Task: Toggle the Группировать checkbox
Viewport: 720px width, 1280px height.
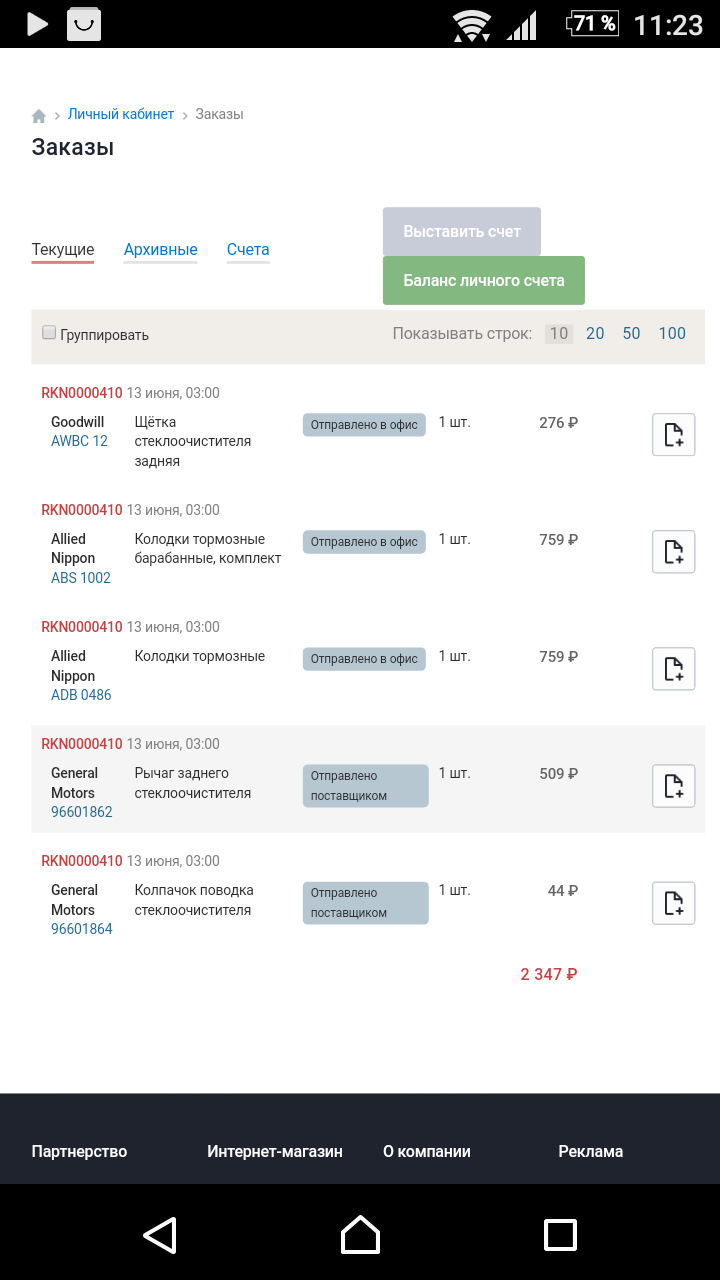Action: [x=49, y=333]
